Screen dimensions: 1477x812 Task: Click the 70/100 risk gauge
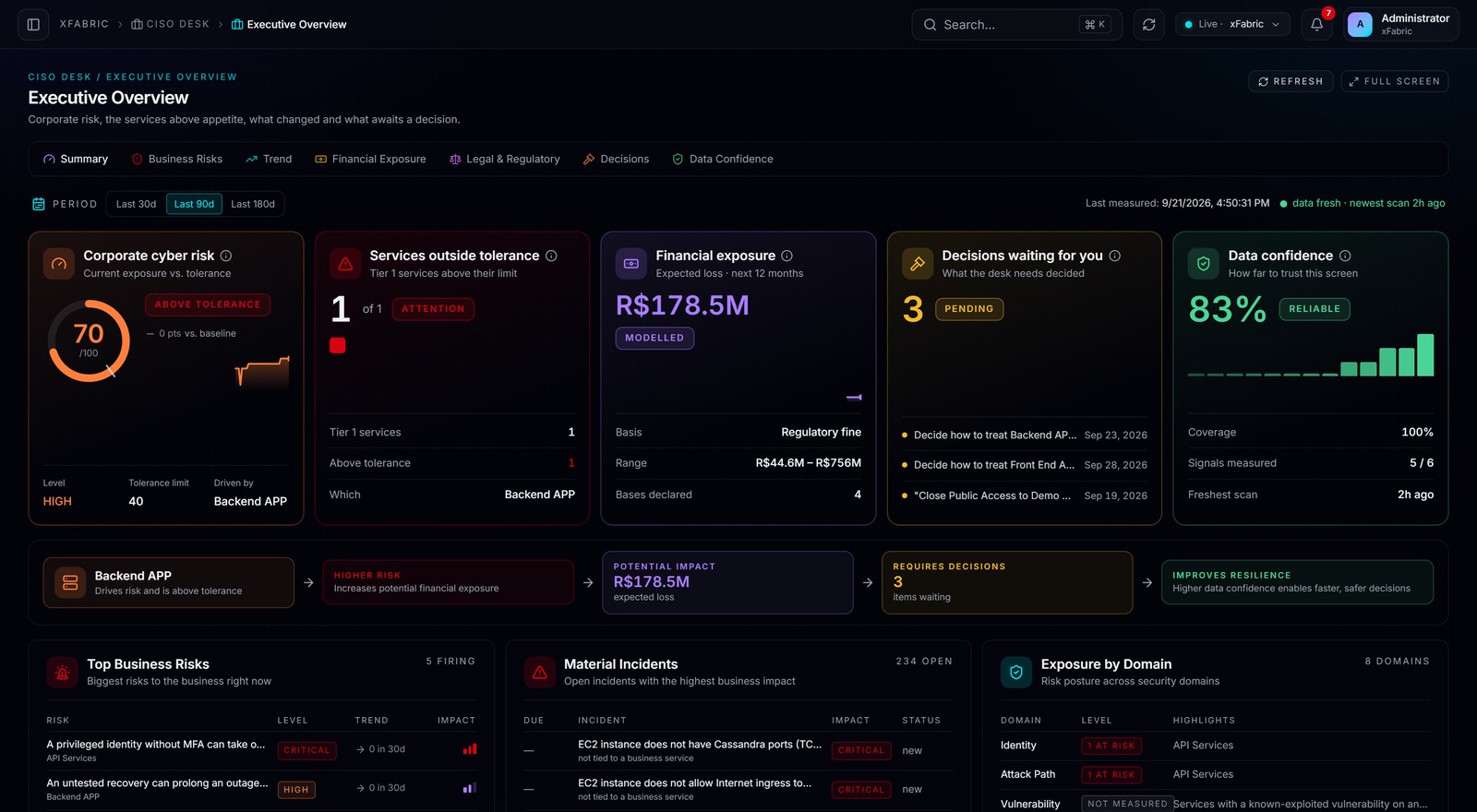[x=89, y=340]
